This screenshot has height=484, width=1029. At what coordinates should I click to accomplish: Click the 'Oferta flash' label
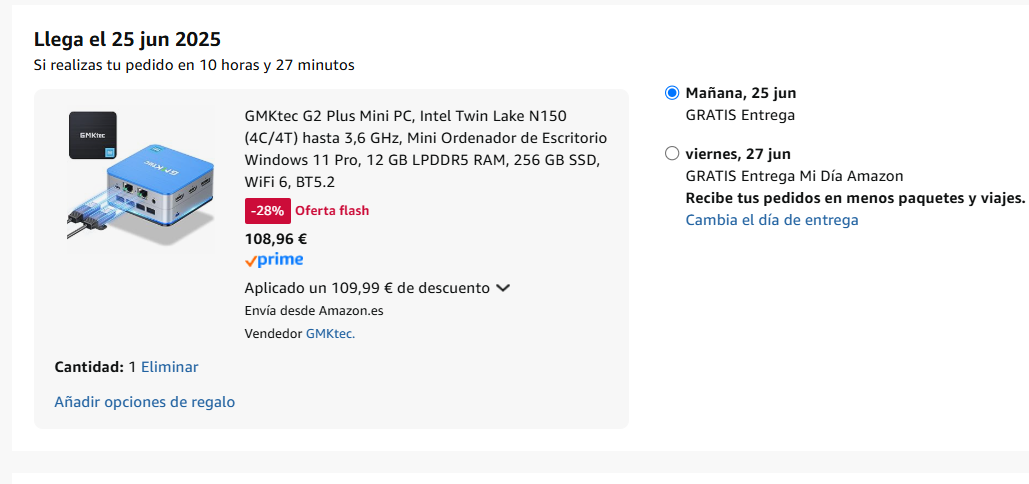tap(332, 211)
